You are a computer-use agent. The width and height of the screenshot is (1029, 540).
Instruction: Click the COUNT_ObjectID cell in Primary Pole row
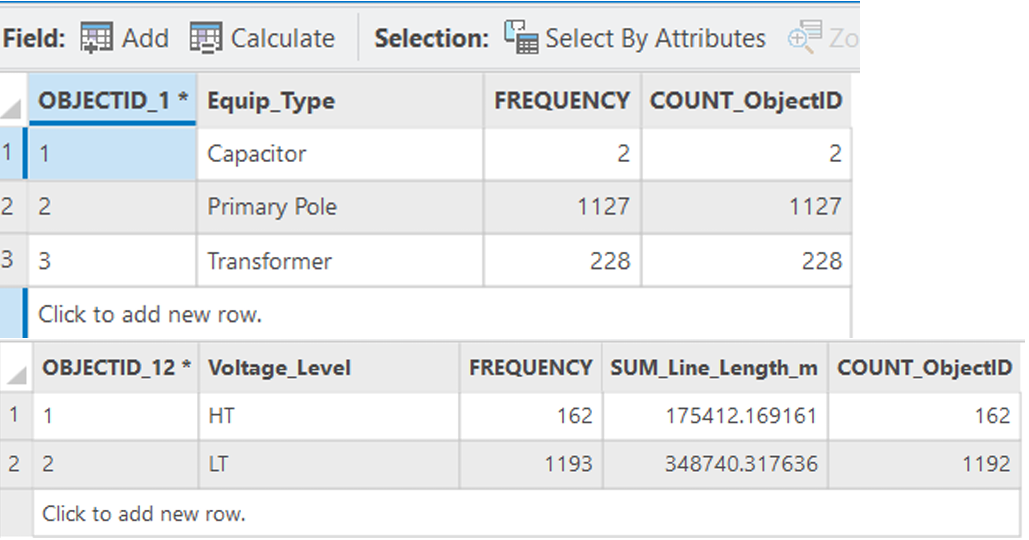(746, 207)
